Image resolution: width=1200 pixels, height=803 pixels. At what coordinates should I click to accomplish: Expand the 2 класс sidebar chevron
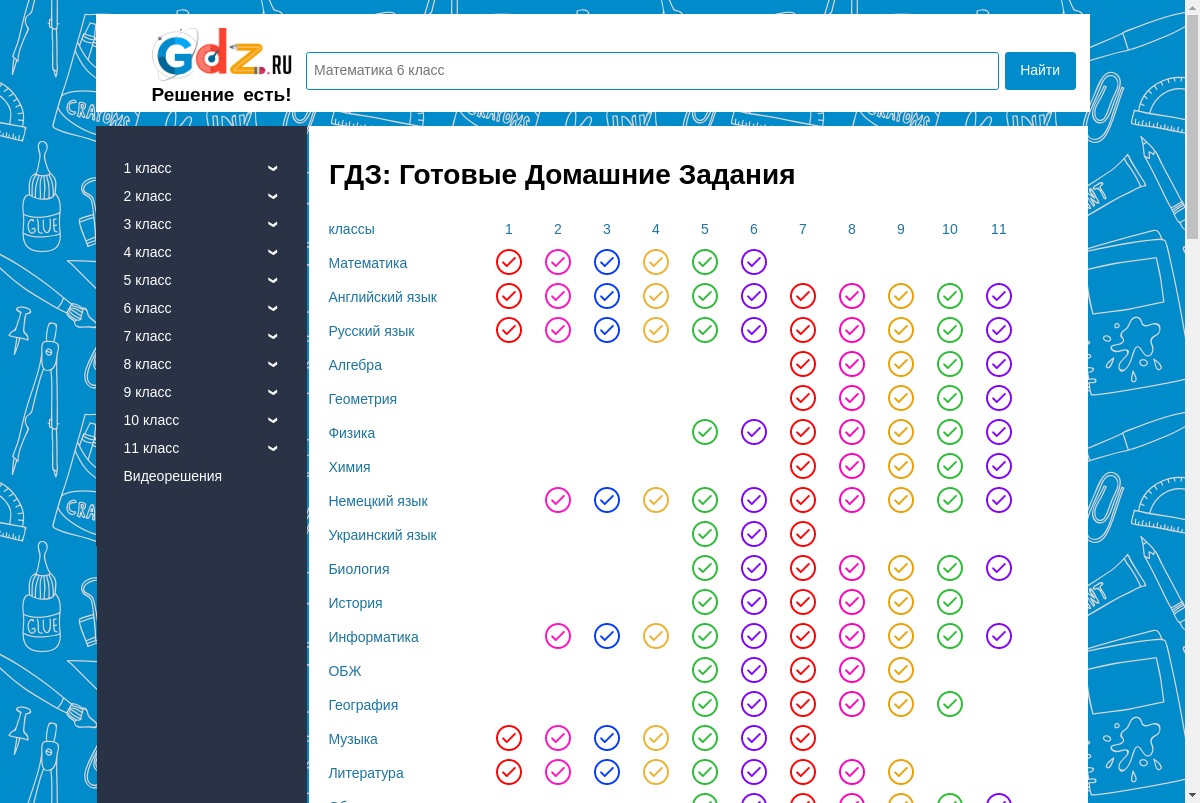[273, 196]
